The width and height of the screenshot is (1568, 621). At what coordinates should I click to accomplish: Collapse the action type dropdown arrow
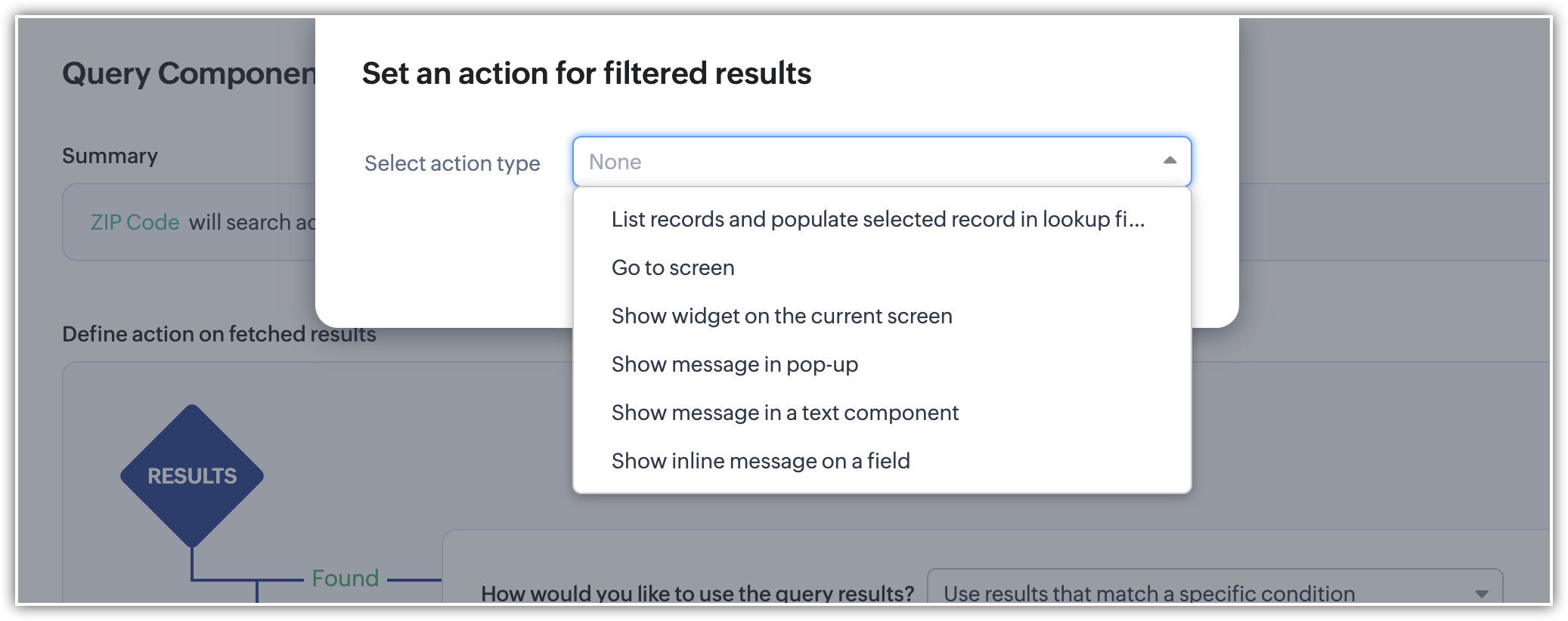click(1170, 161)
